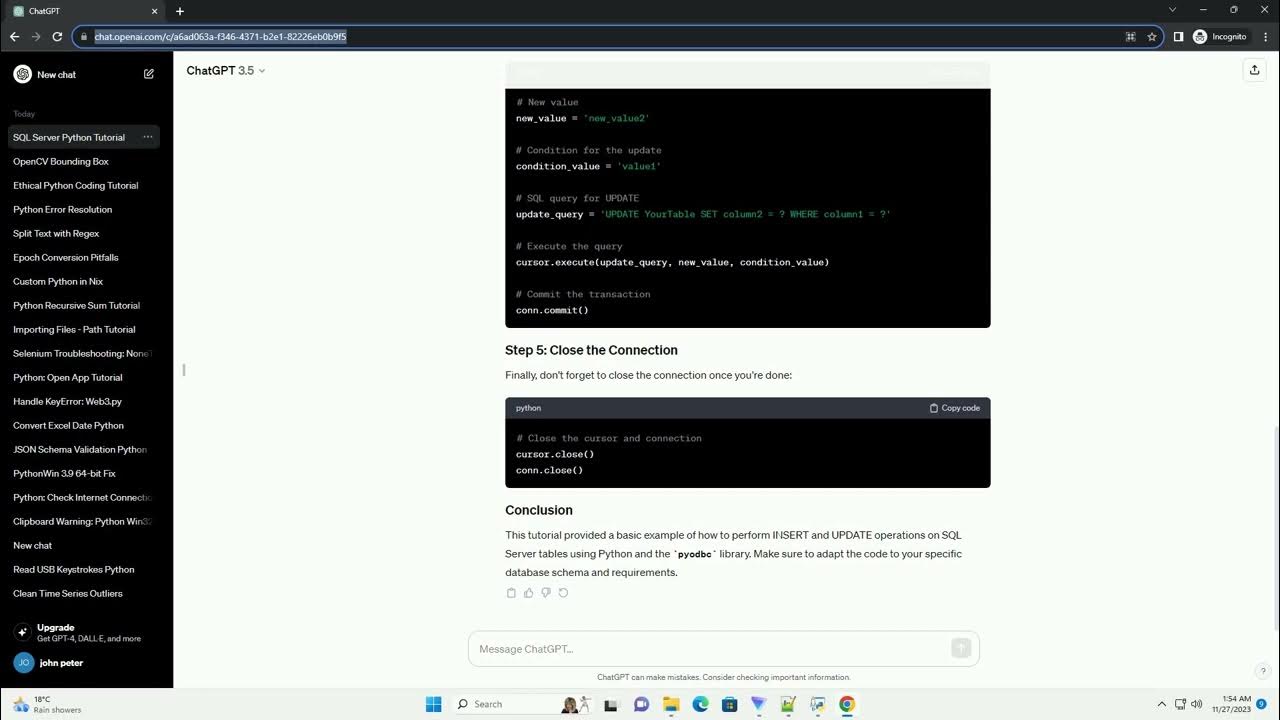Image resolution: width=1280 pixels, height=720 pixels.
Task: Bookmark this page with star icon
Action: tap(1152, 36)
